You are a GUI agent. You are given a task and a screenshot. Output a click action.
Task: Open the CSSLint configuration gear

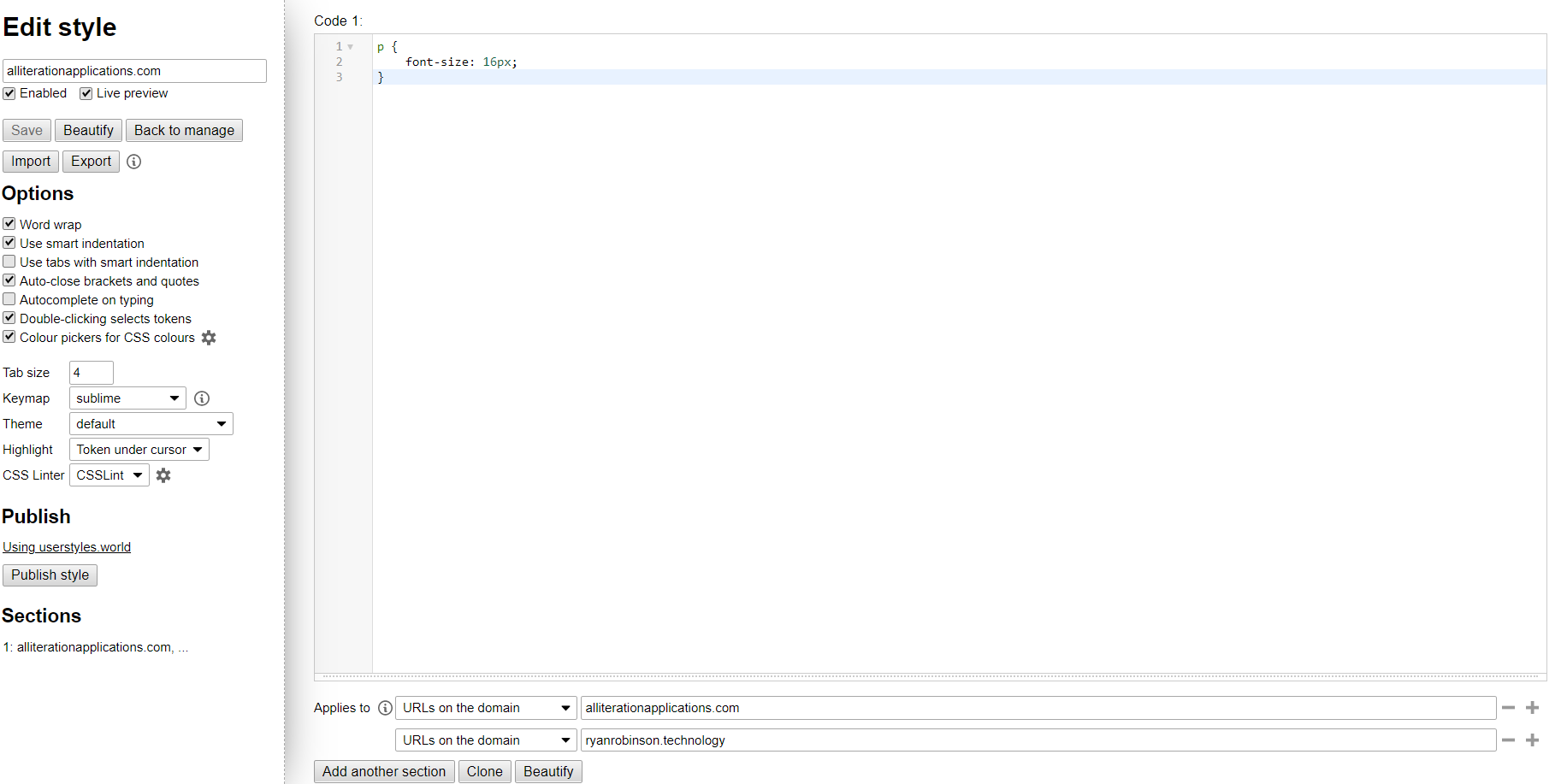click(x=163, y=475)
